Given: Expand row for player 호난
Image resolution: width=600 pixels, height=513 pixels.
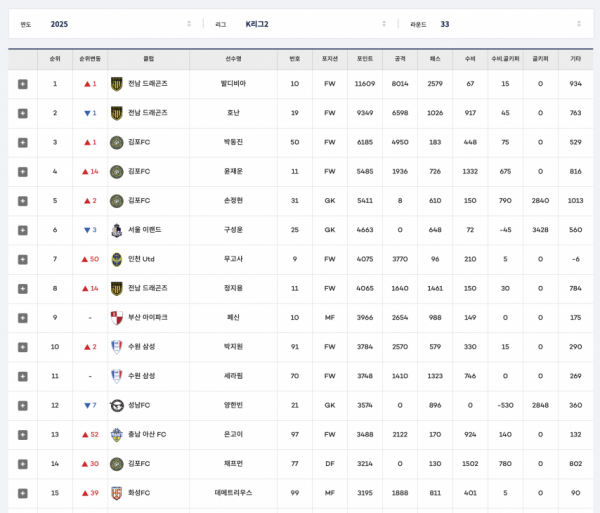Looking at the screenshot, I should (x=22, y=113).
